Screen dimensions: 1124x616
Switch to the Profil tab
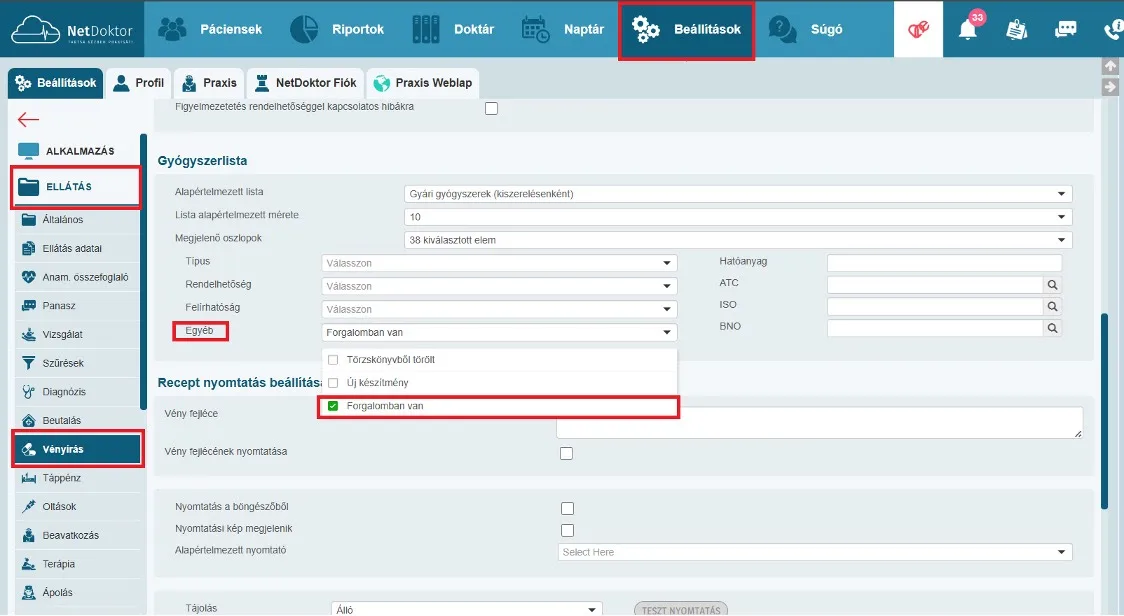point(139,83)
